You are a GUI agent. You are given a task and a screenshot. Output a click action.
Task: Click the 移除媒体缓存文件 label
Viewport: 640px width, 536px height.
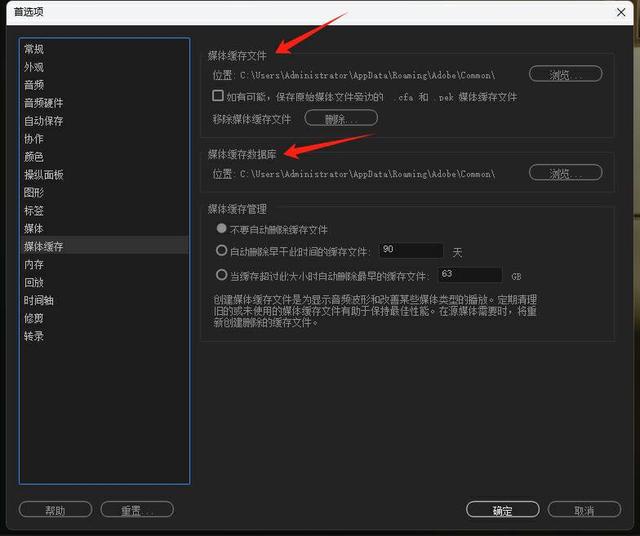[251, 119]
